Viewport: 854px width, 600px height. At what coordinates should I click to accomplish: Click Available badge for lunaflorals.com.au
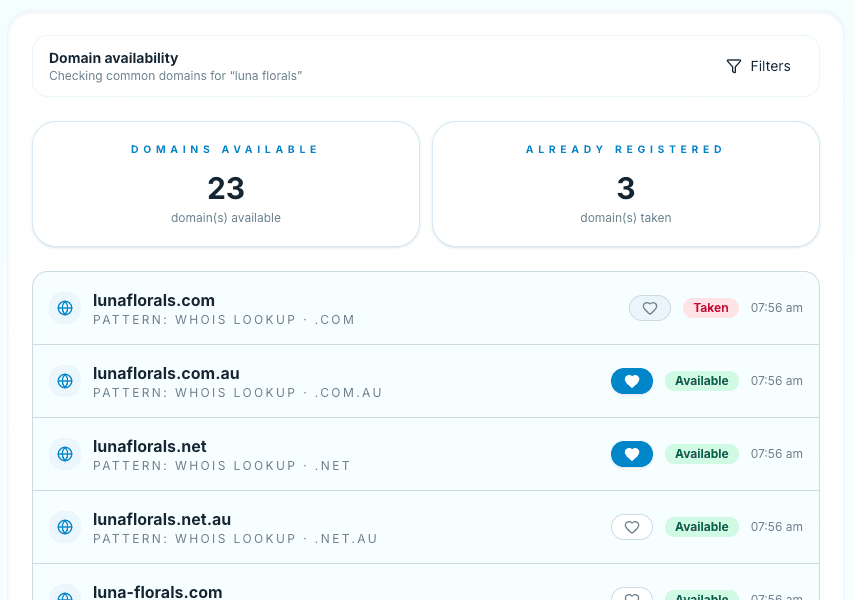702,381
